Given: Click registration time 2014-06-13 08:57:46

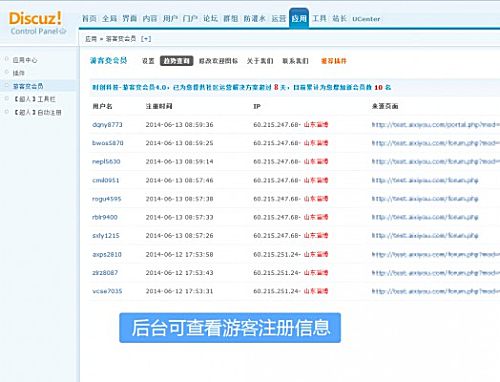Looking at the screenshot, I should pos(179,180).
